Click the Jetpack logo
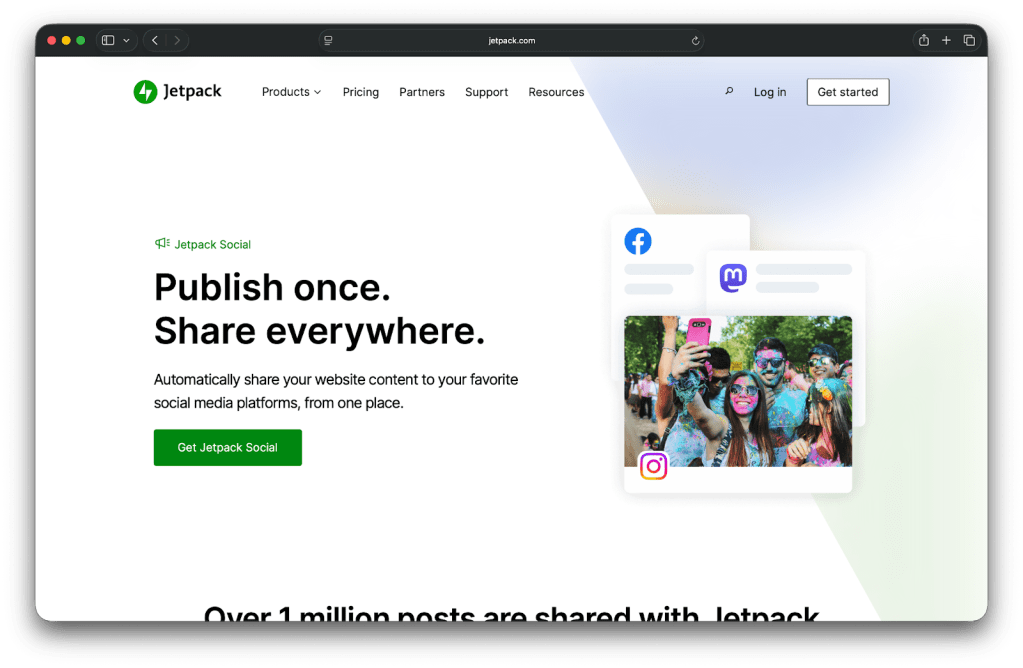1023x668 pixels. click(x=177, y=91)
